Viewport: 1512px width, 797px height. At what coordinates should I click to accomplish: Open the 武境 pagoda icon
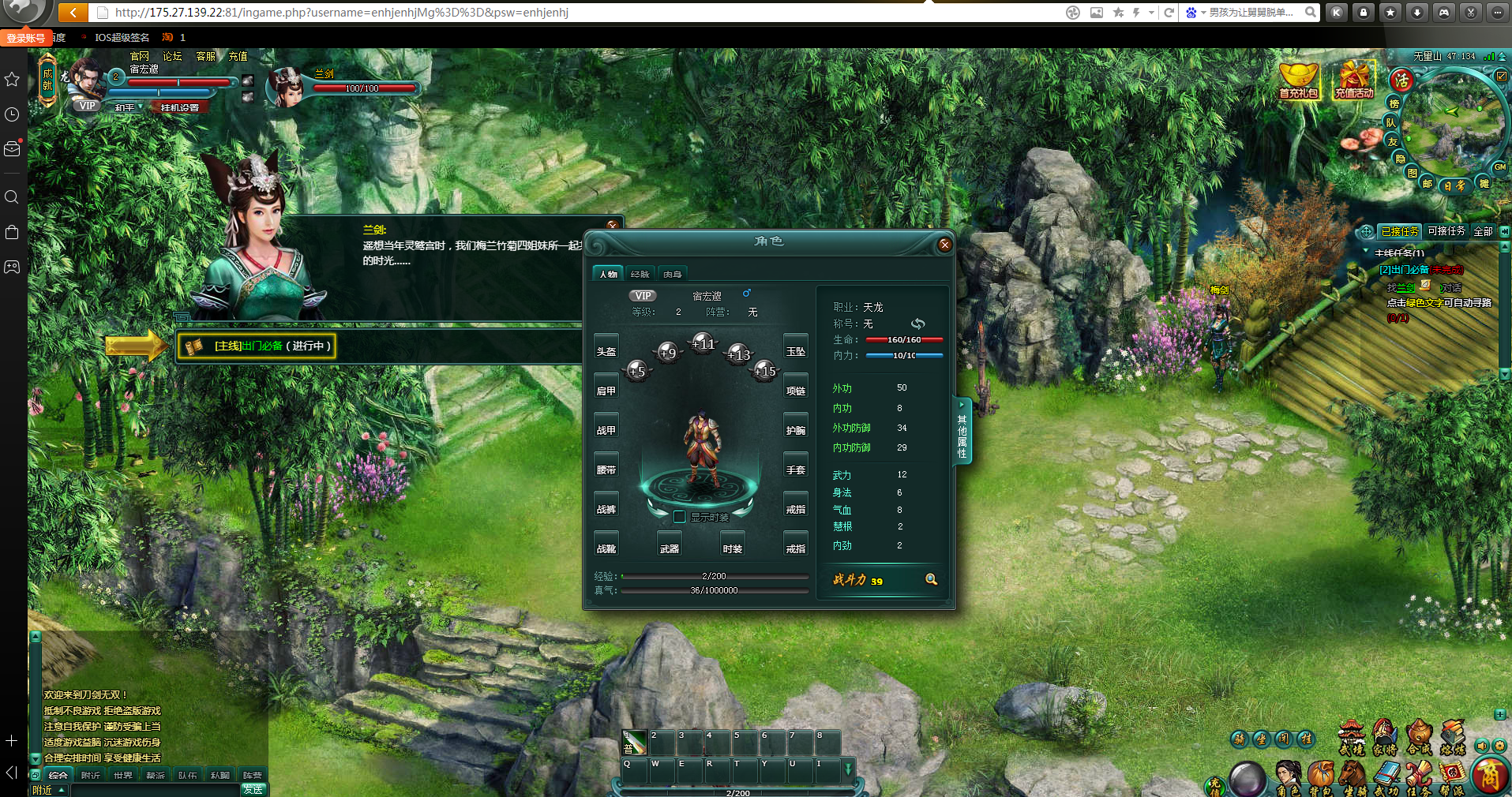point(1352,737)
